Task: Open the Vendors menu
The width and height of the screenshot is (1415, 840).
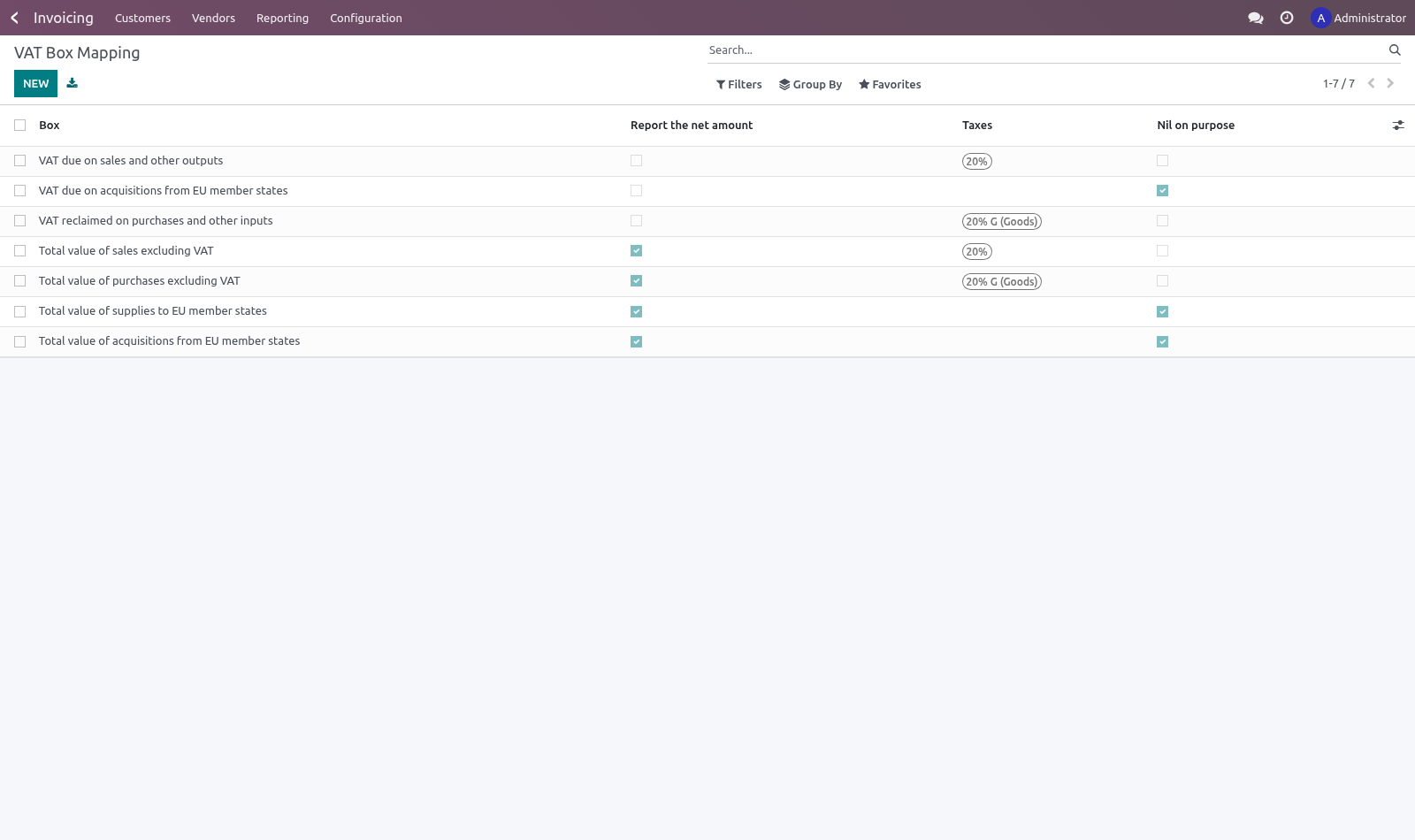Action: coord(213,18)
